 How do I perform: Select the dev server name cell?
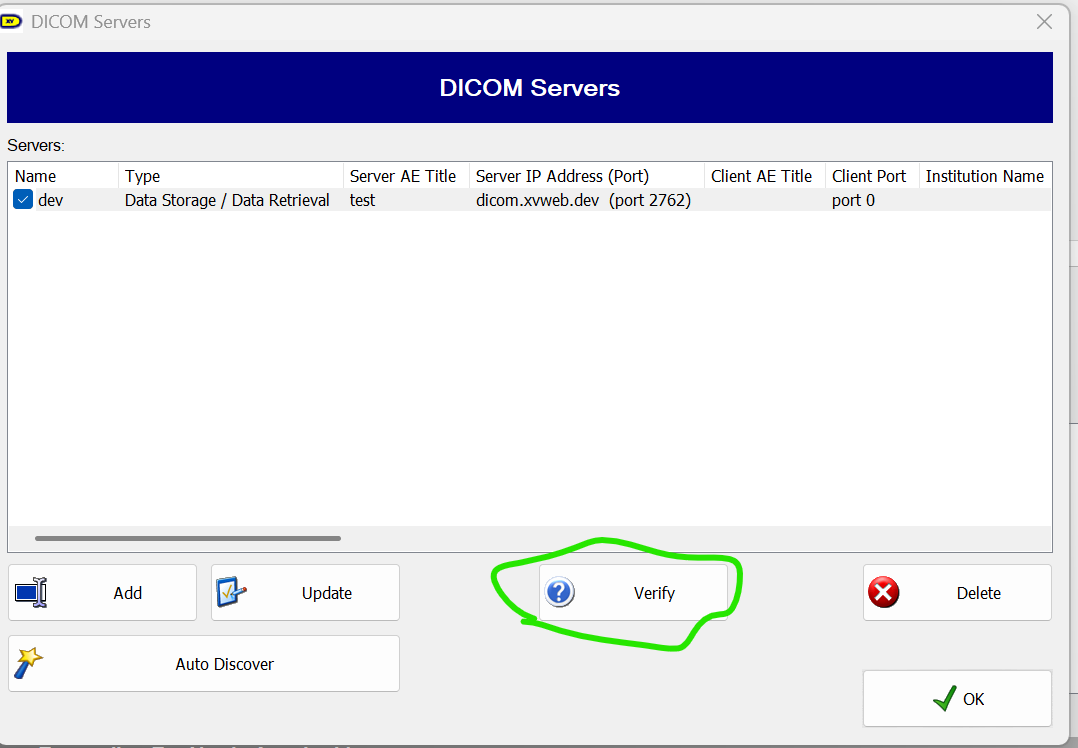coord(51,201)
